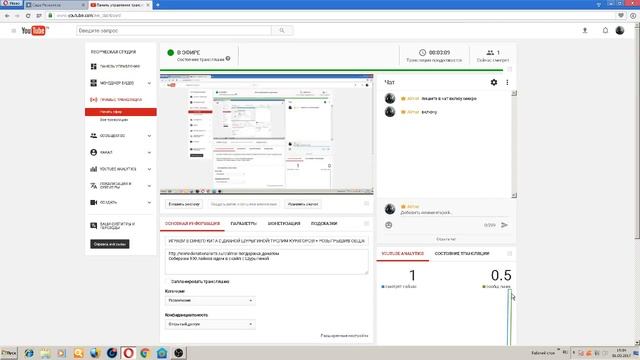Open the YouTube hamburger guide menu

[13, 31]
